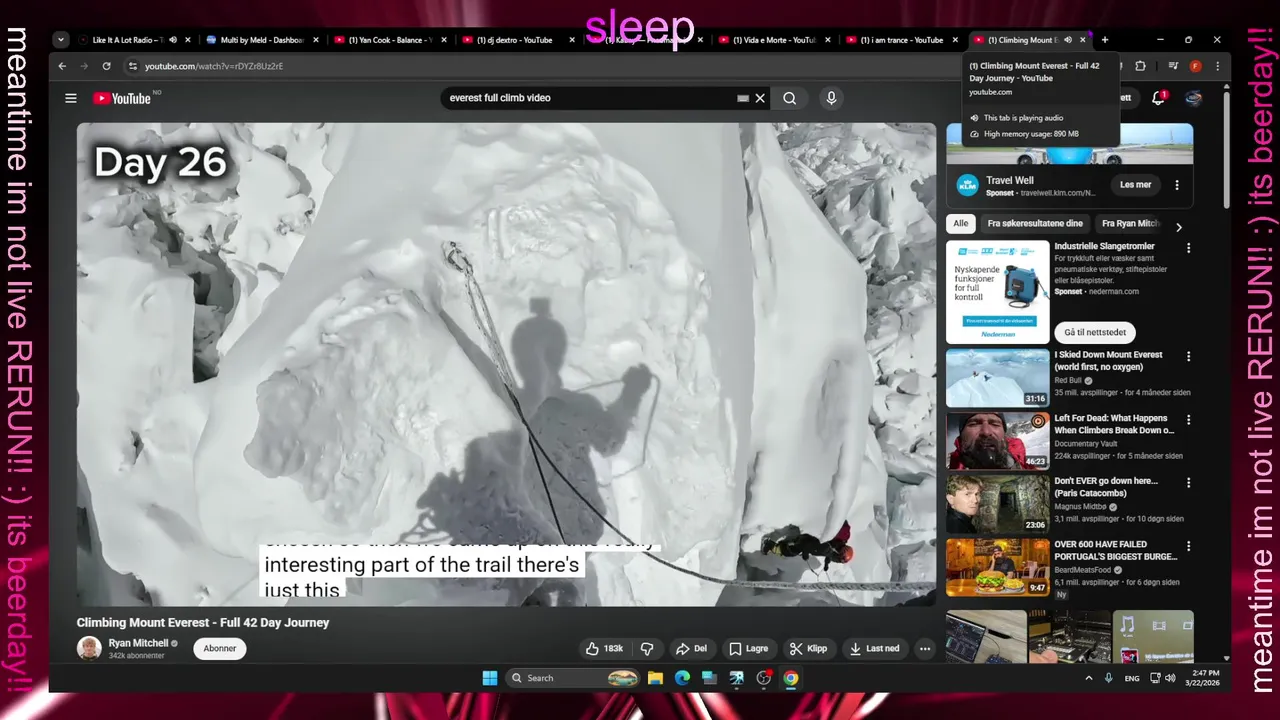Open Paris Catacombs video thumbnail
This screenshot has width=1280, height=720.
998,504
